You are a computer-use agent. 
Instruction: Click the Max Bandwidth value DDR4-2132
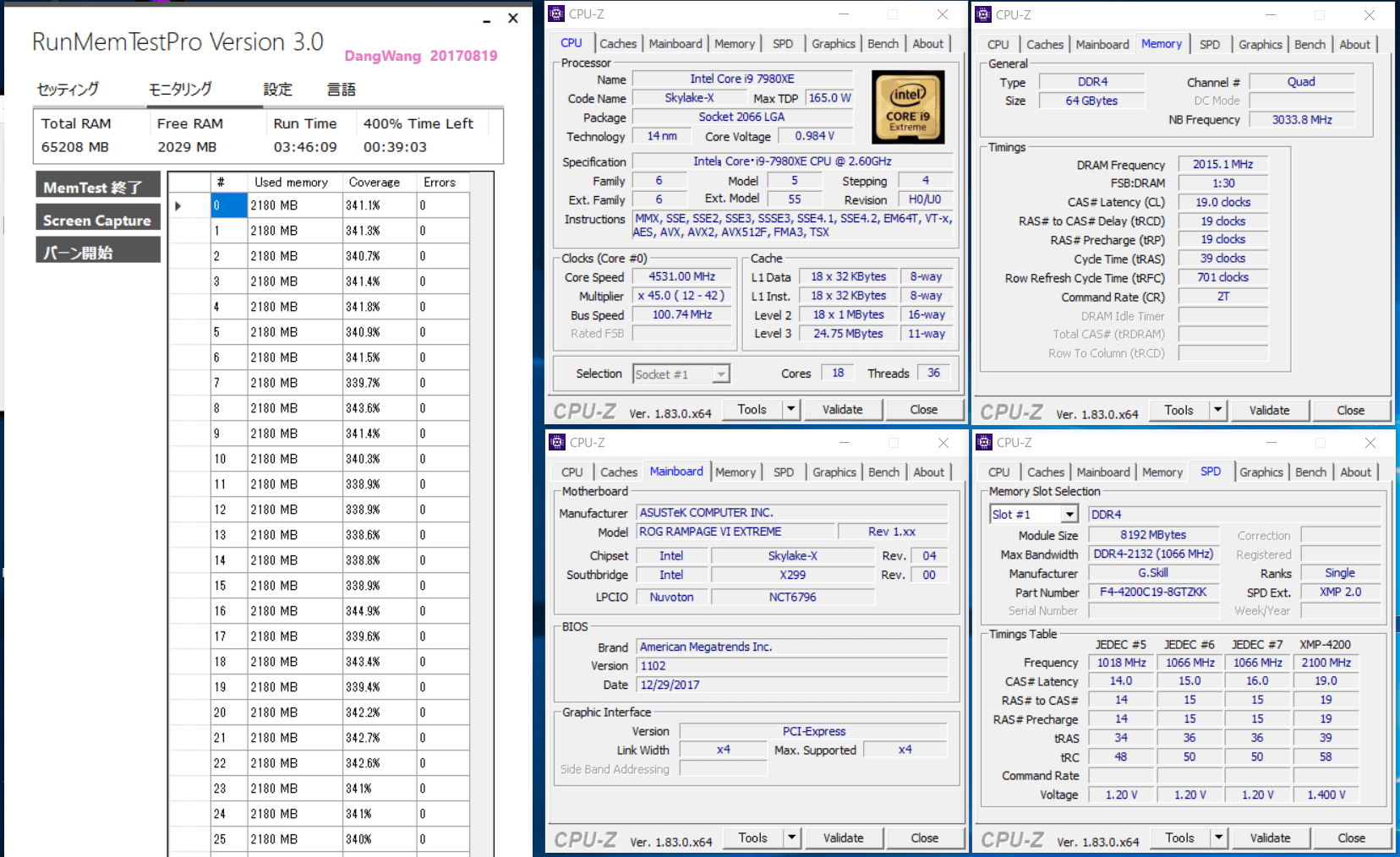click(x=1153, y=554)
